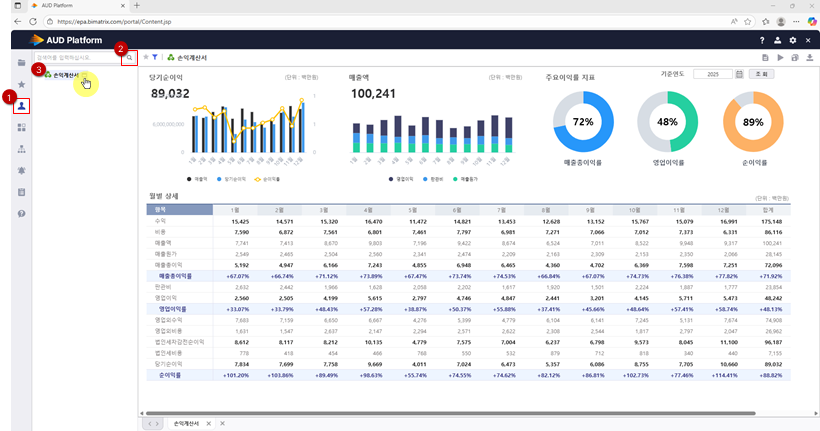Click the 조회 button

(762, 74)
